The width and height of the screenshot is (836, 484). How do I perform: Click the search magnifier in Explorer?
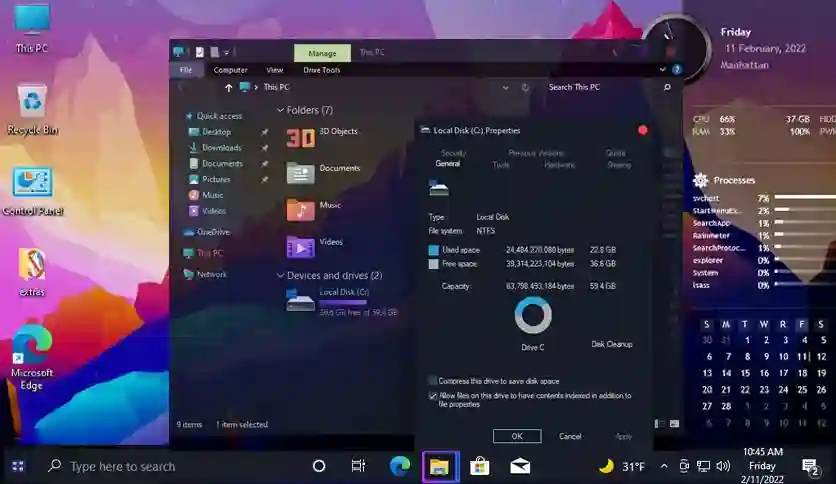tap(667, 87)
